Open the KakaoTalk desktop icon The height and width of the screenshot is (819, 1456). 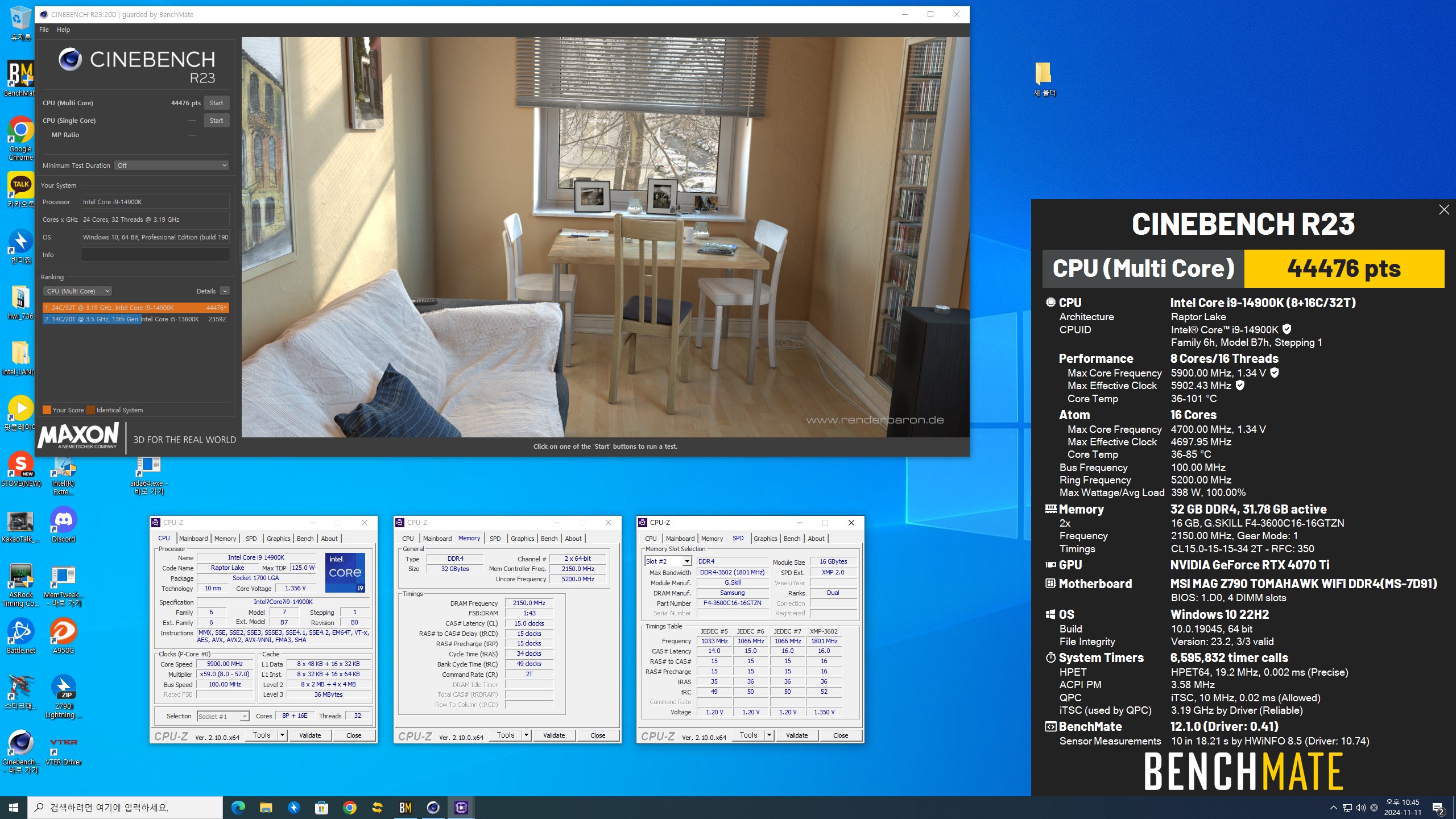point(20,190)
